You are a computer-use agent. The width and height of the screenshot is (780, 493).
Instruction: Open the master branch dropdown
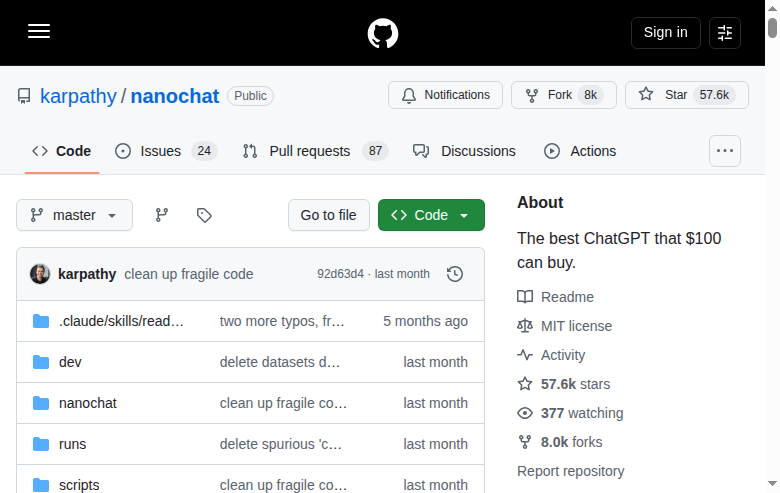[75, 215]
